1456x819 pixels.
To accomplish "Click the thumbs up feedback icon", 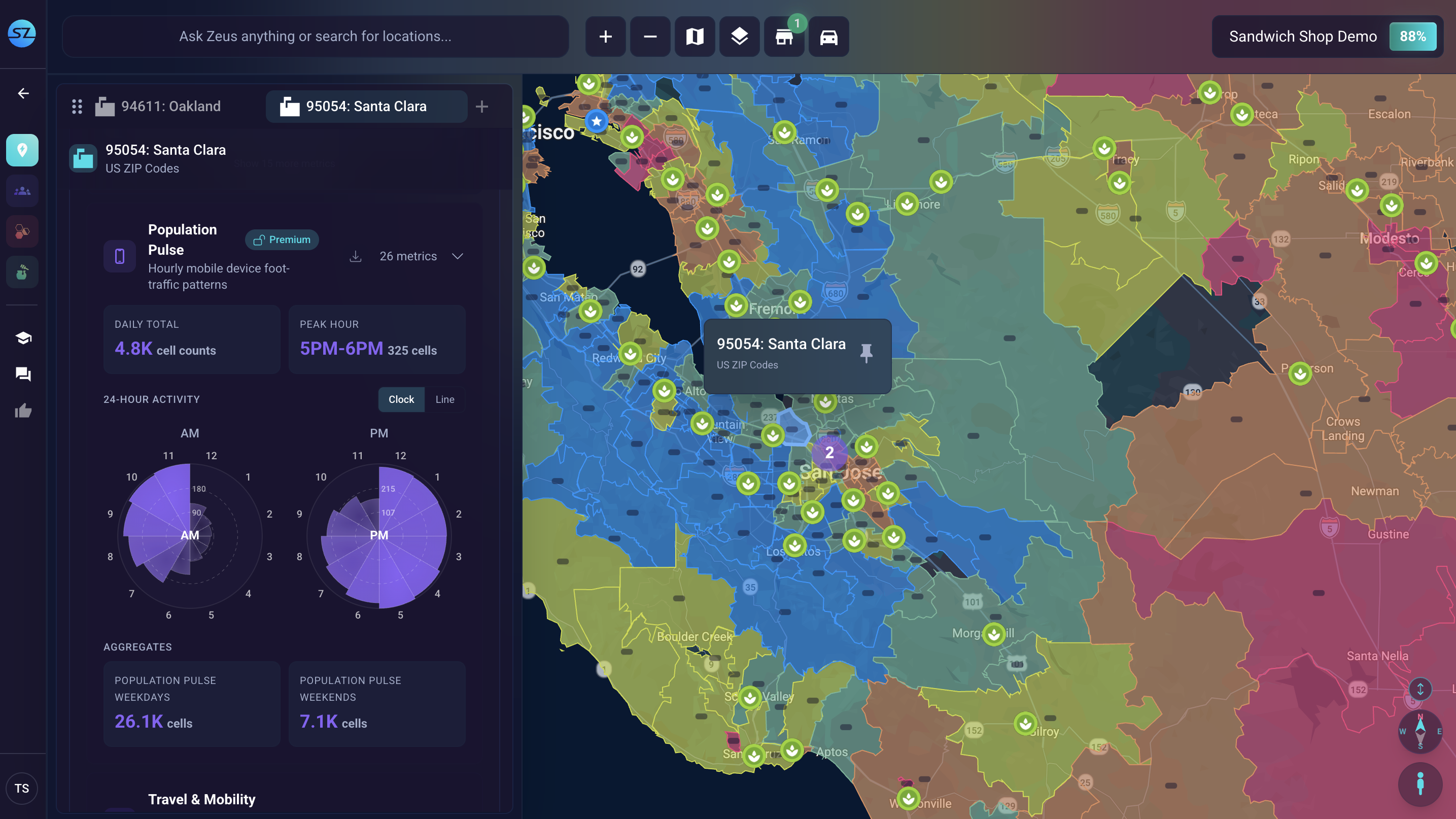I will coord(23,411).
